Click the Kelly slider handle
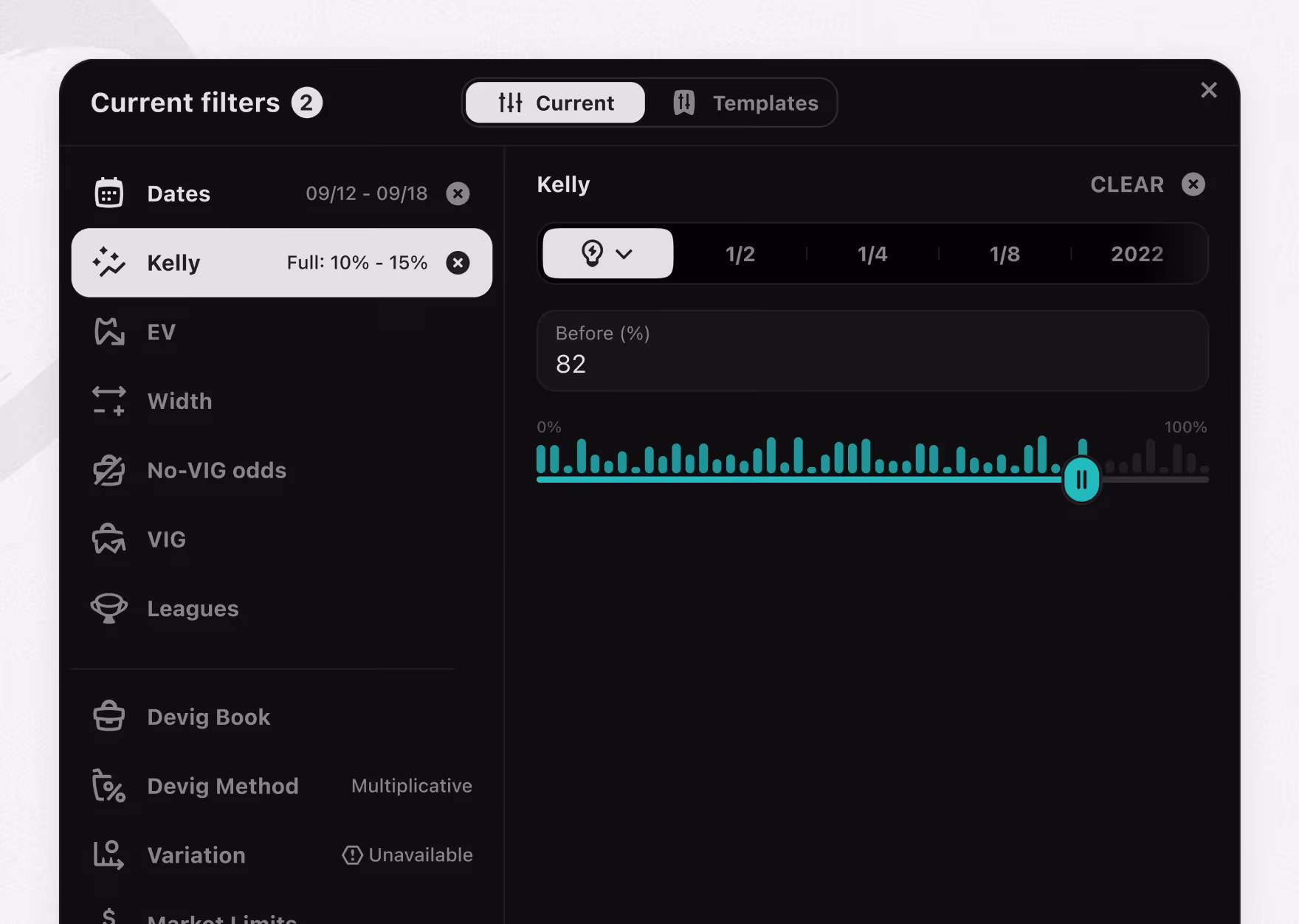 (x=1081, y=480)
